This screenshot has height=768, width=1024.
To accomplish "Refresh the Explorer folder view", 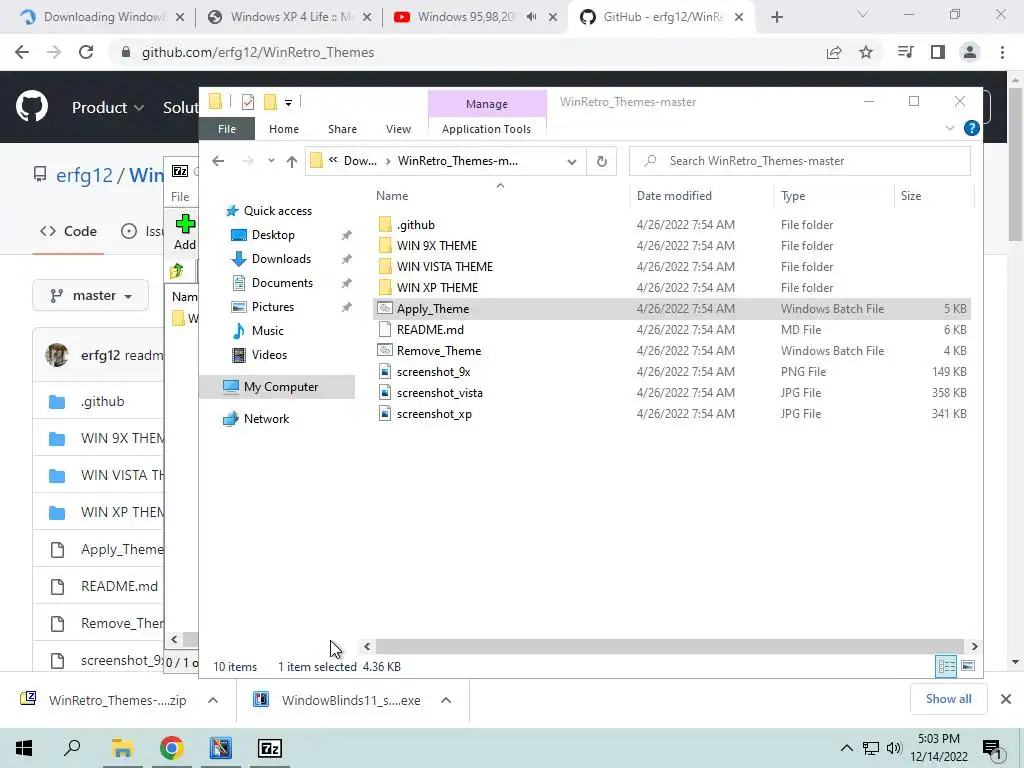I will point(601,161).
